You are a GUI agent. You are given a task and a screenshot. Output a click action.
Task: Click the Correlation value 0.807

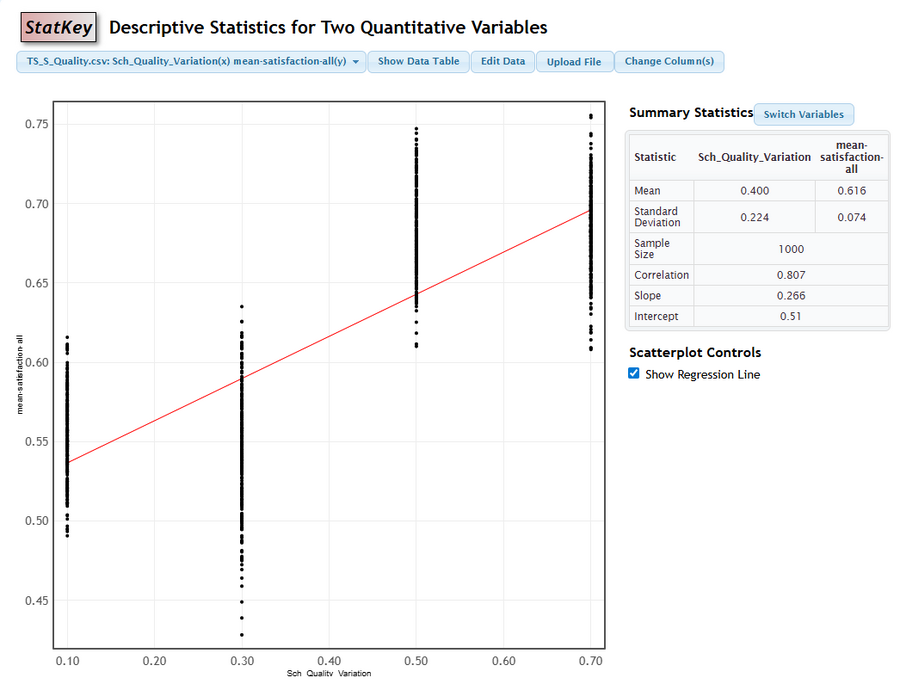point(789,275)
